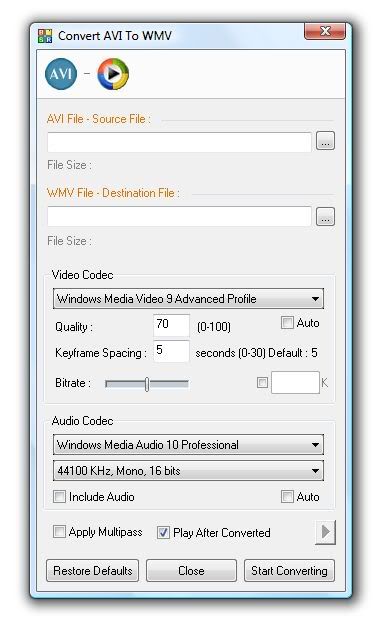Enable Auto checkbox in Audio Codec section
Viewport: 380px width, 619px height.
point(287,496)
